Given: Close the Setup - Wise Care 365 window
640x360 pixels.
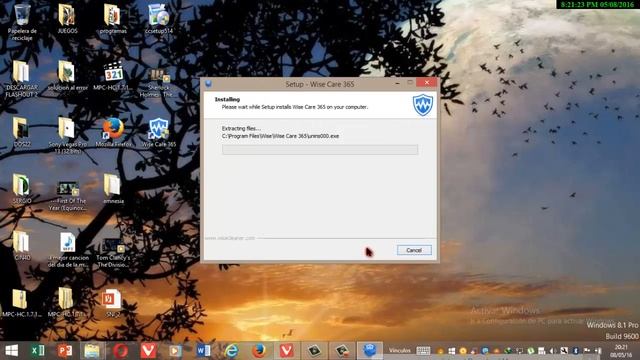Looking at the screenshot, I should (427, 82).
